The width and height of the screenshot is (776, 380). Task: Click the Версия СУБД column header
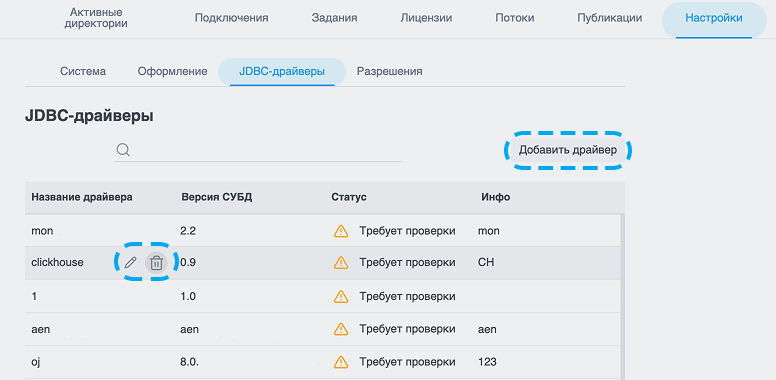(217, 197)
